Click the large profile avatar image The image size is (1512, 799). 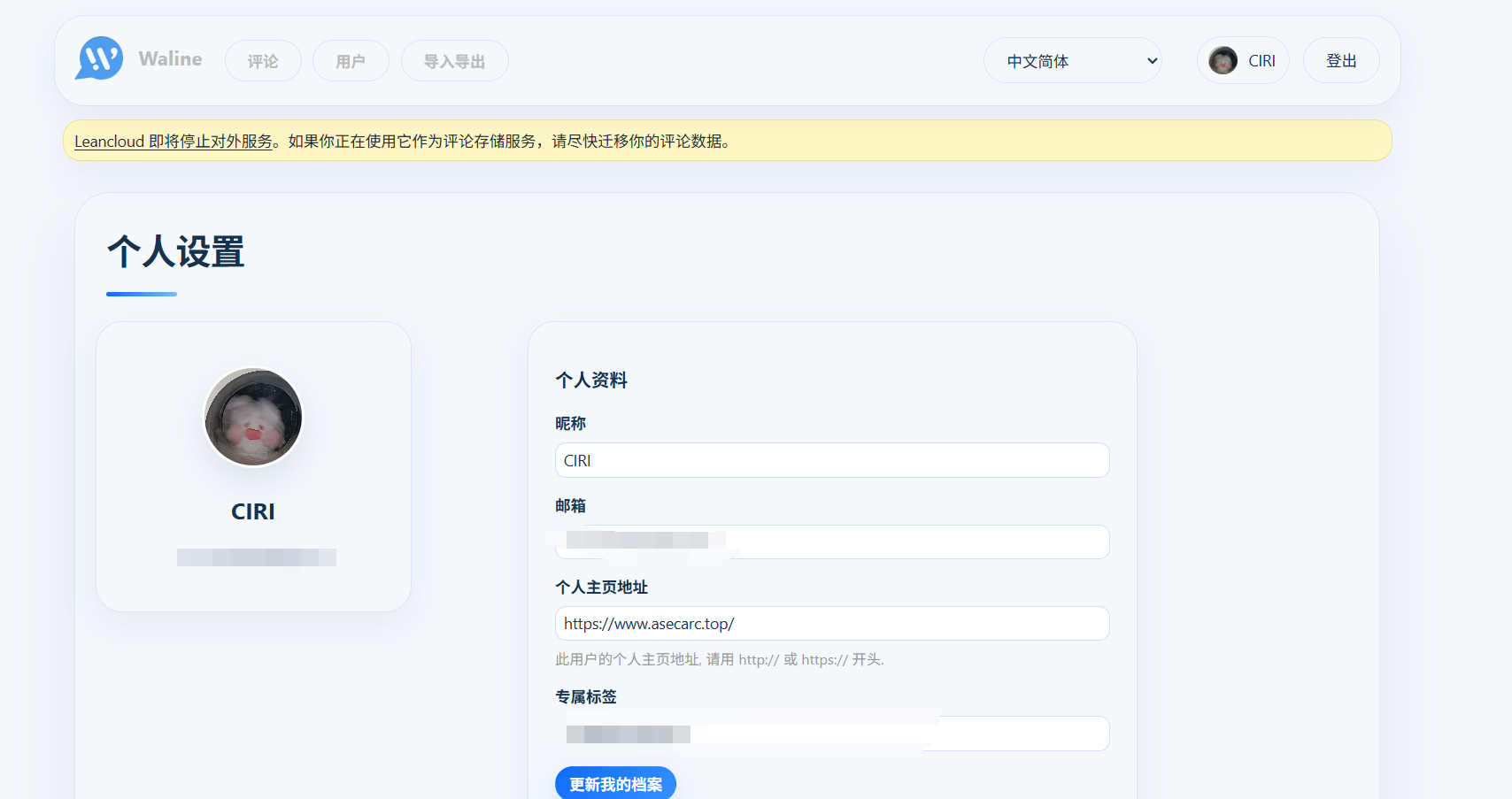[x=253, y=417]
